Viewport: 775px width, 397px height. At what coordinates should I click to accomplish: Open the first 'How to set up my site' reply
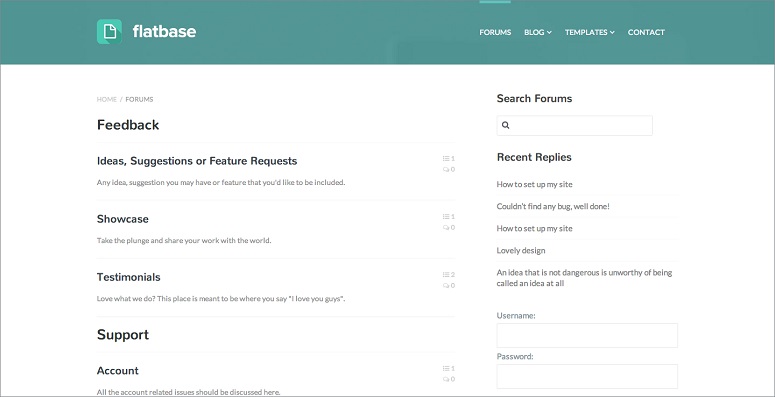click(534, 184)
